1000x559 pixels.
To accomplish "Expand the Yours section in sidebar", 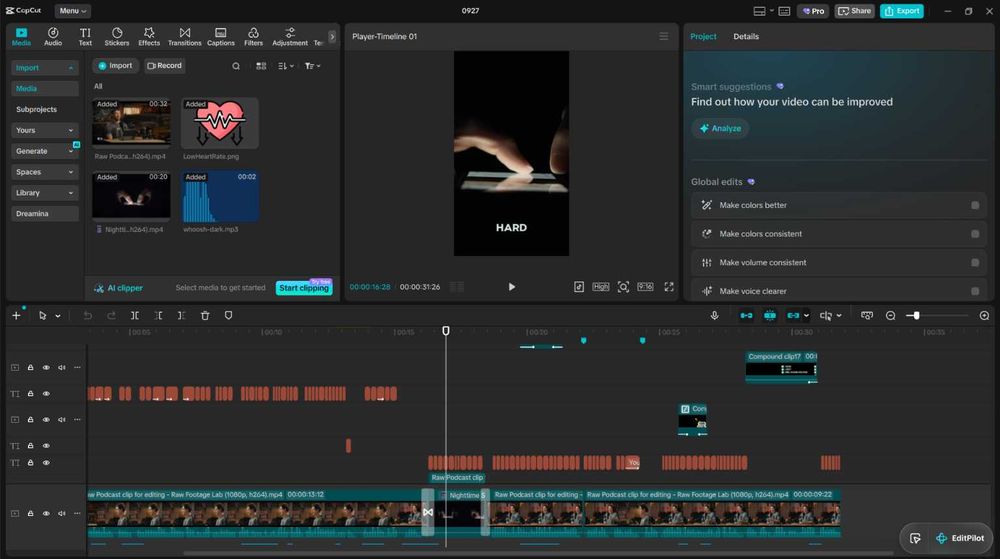I will coord(44,130).
